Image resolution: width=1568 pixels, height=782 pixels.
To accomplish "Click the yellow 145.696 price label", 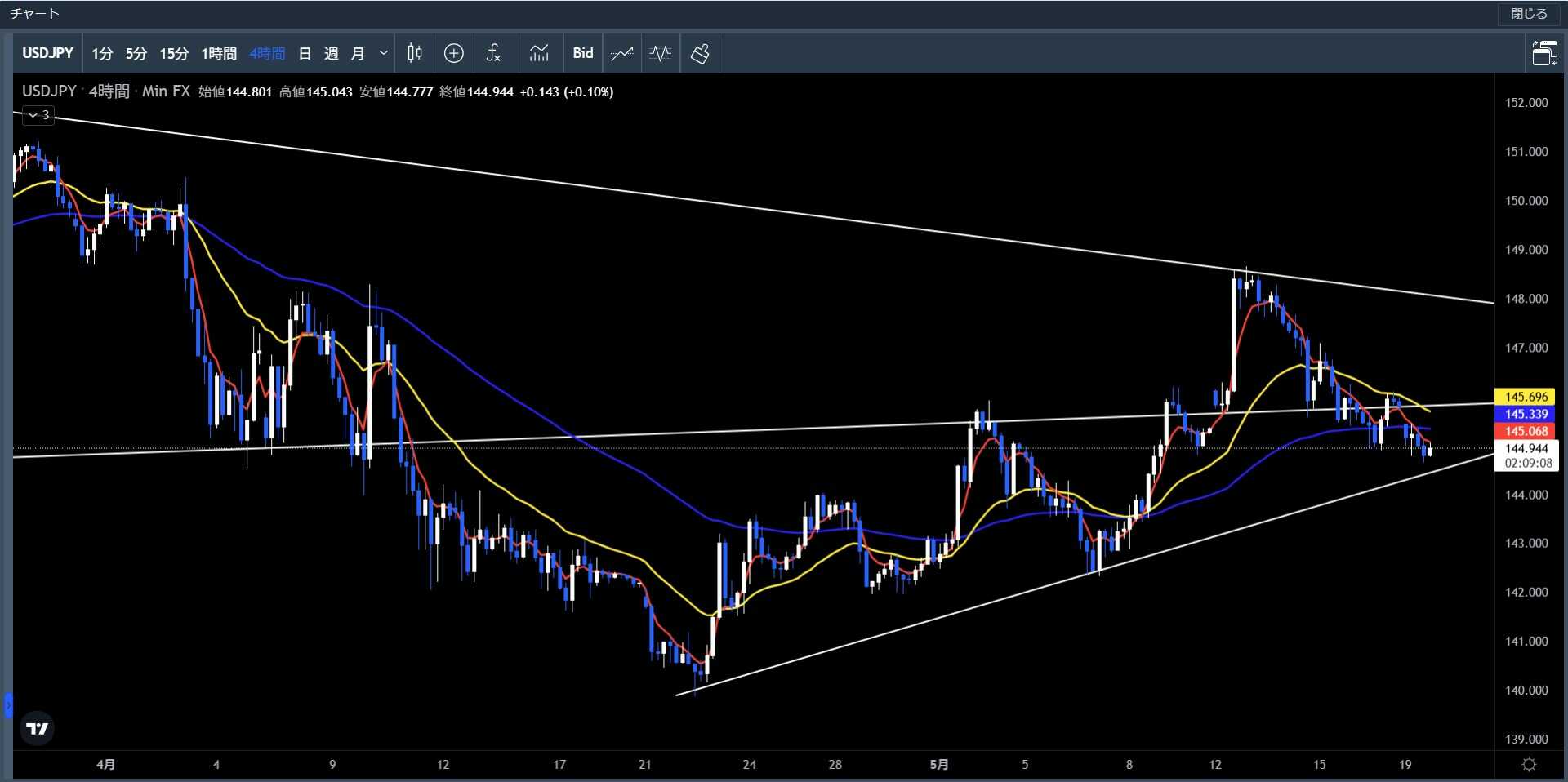I will (1526, 397).
